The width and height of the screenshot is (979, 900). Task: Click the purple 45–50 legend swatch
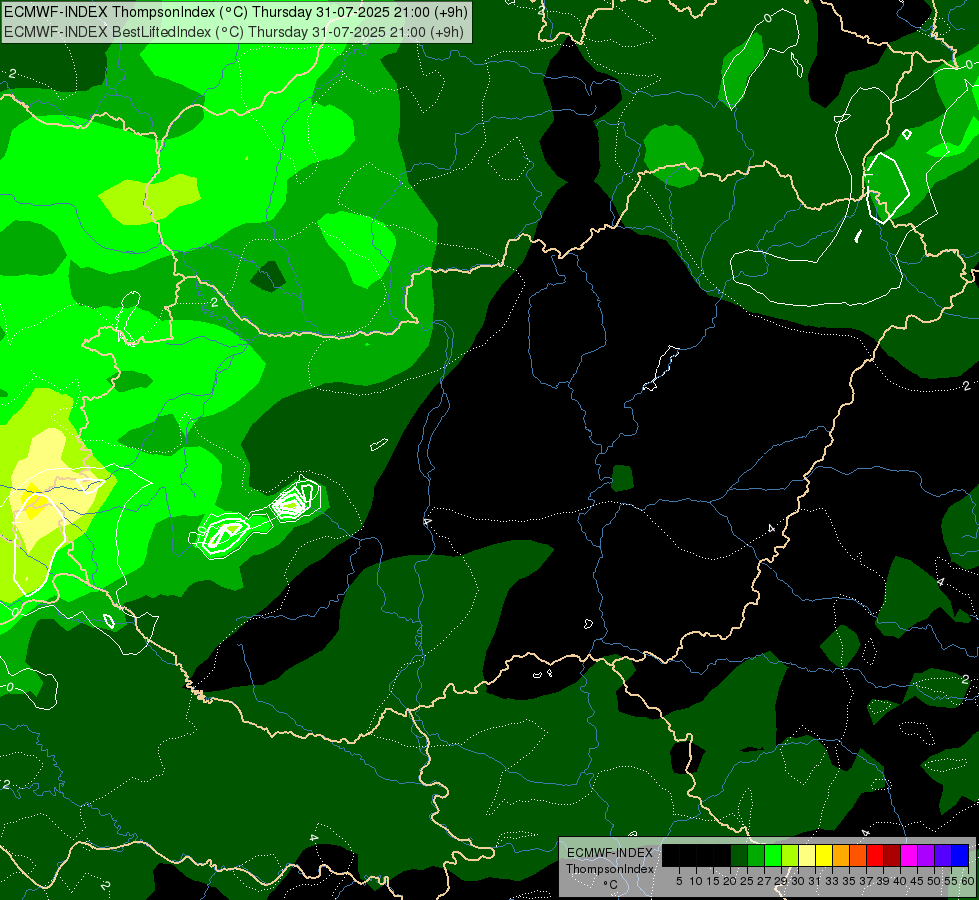pos(926,855)
